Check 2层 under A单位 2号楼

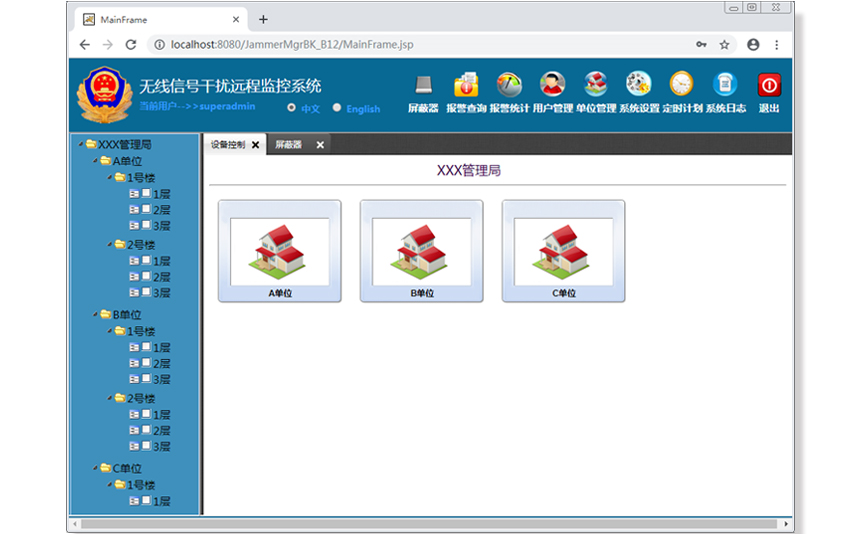click(146, 276)
